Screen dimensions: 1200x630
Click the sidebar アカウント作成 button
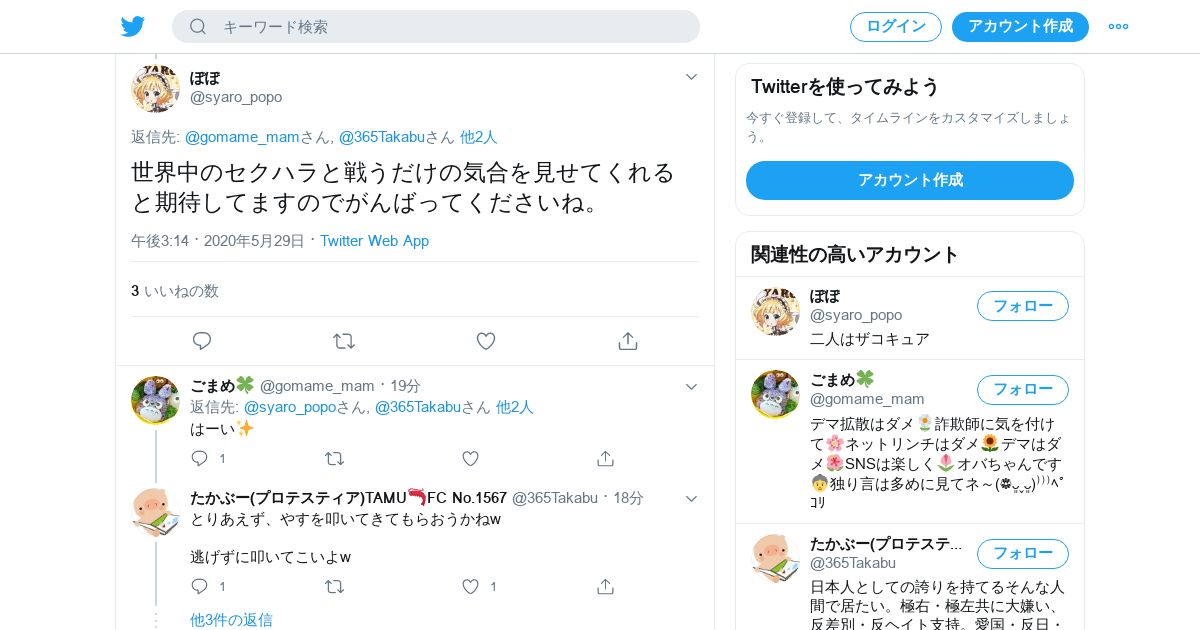pyautogui.click(x=910, y=180)
